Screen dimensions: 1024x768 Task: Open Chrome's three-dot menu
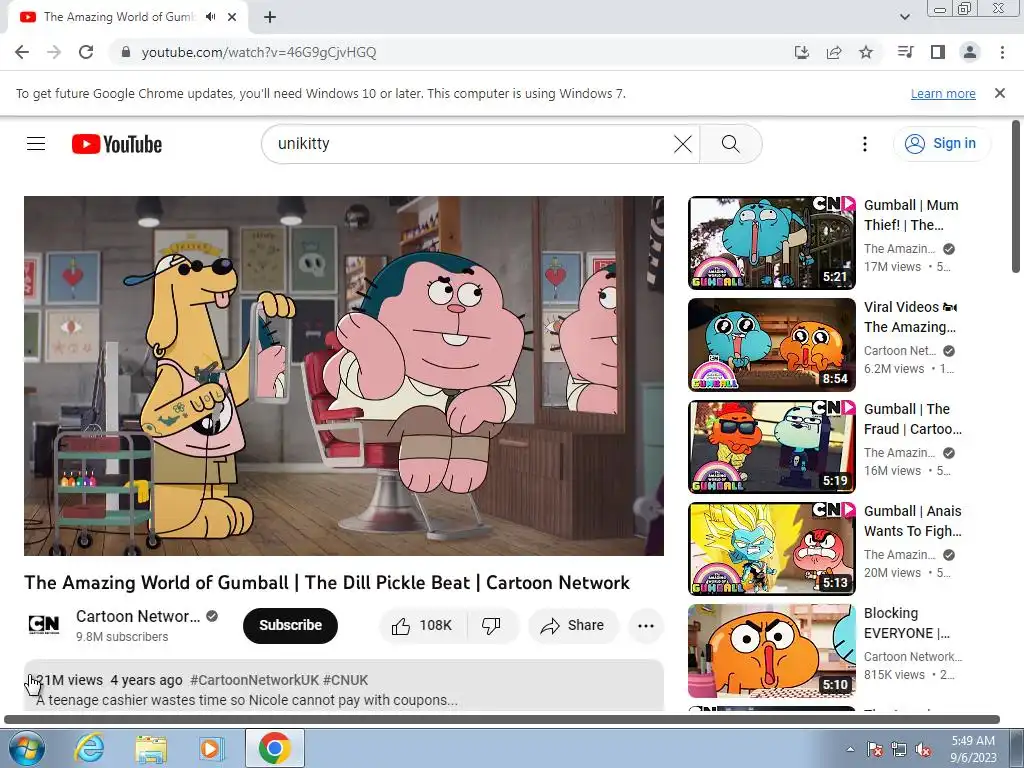pos(1002,52)
